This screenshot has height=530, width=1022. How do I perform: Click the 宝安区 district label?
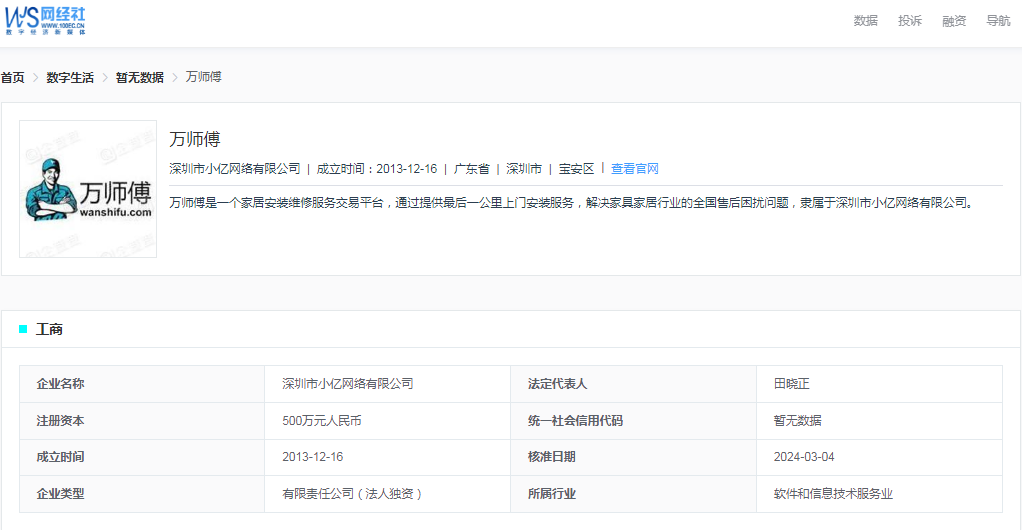point(576,168)
